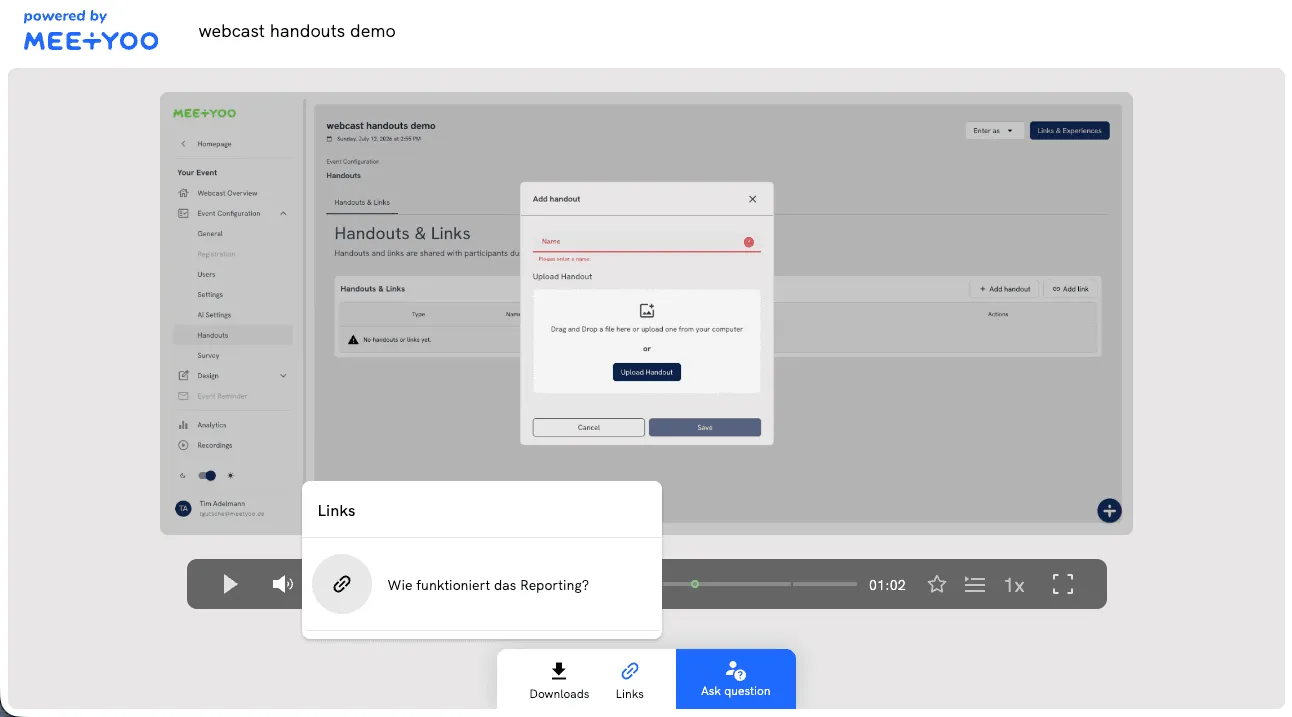Viewport: 1292px width, 717px height.
Task: Select AI Settings in video sidebar
Action: point(214,315)
